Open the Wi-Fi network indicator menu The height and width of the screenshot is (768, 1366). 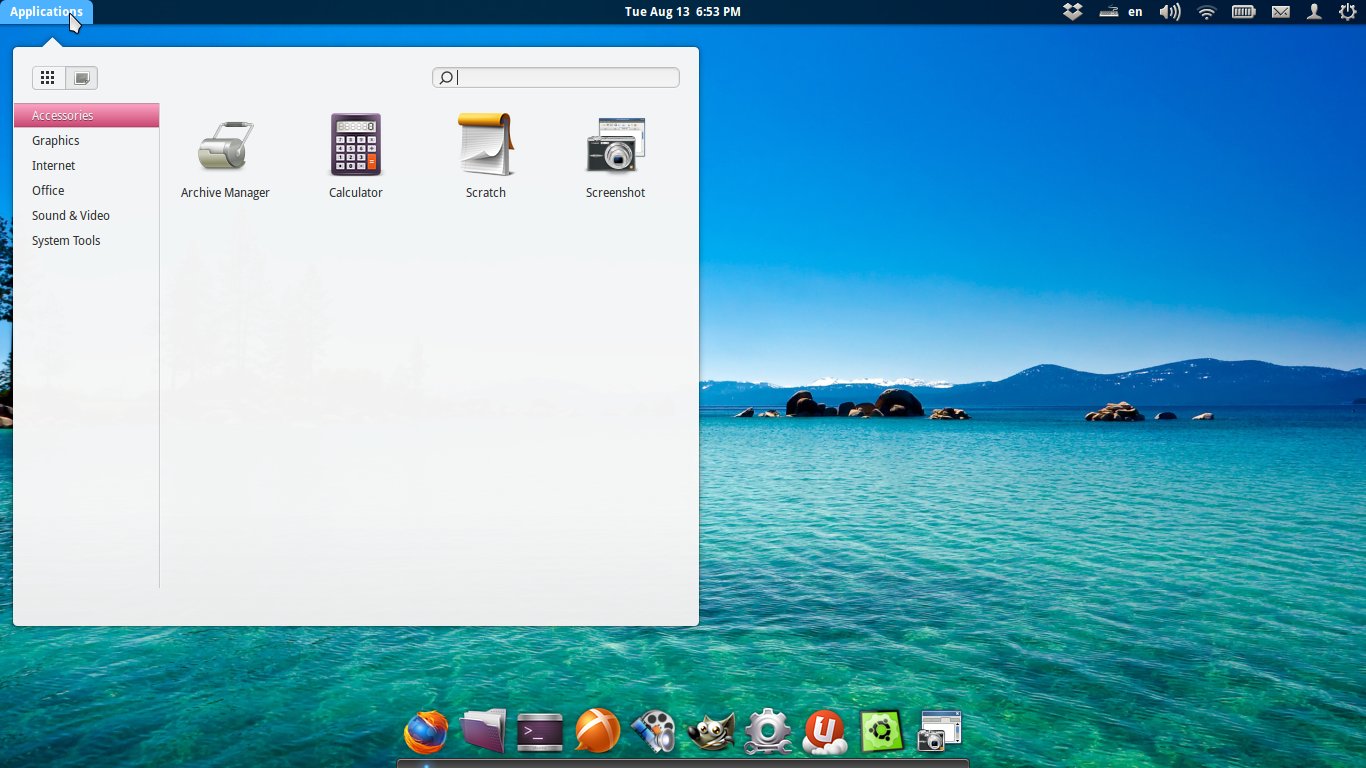(x=1207, y=12)
